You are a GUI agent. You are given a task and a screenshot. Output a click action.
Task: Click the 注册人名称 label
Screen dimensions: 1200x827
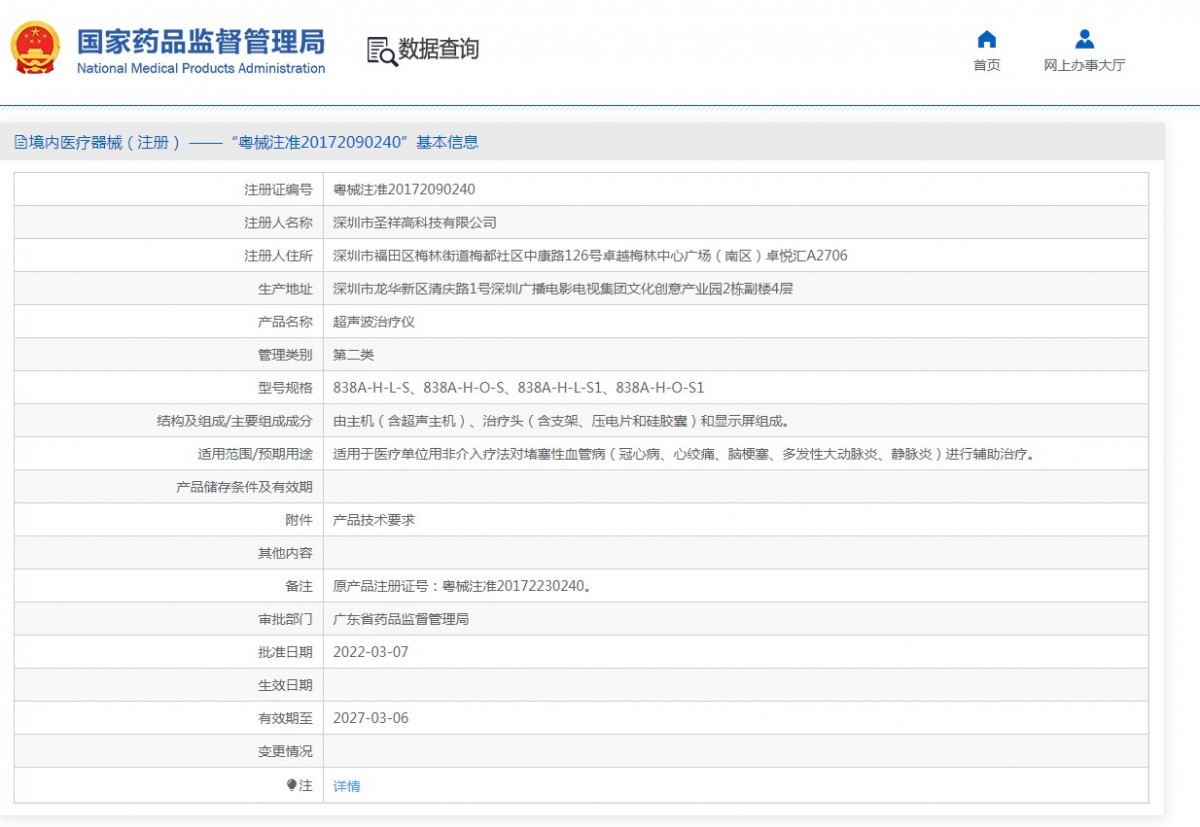pos(278,222)
